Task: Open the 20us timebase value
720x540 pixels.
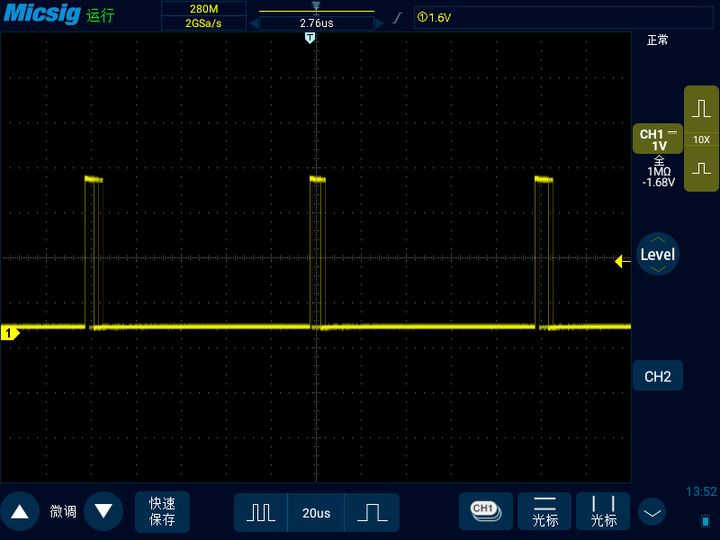Action: pos(316,512)
